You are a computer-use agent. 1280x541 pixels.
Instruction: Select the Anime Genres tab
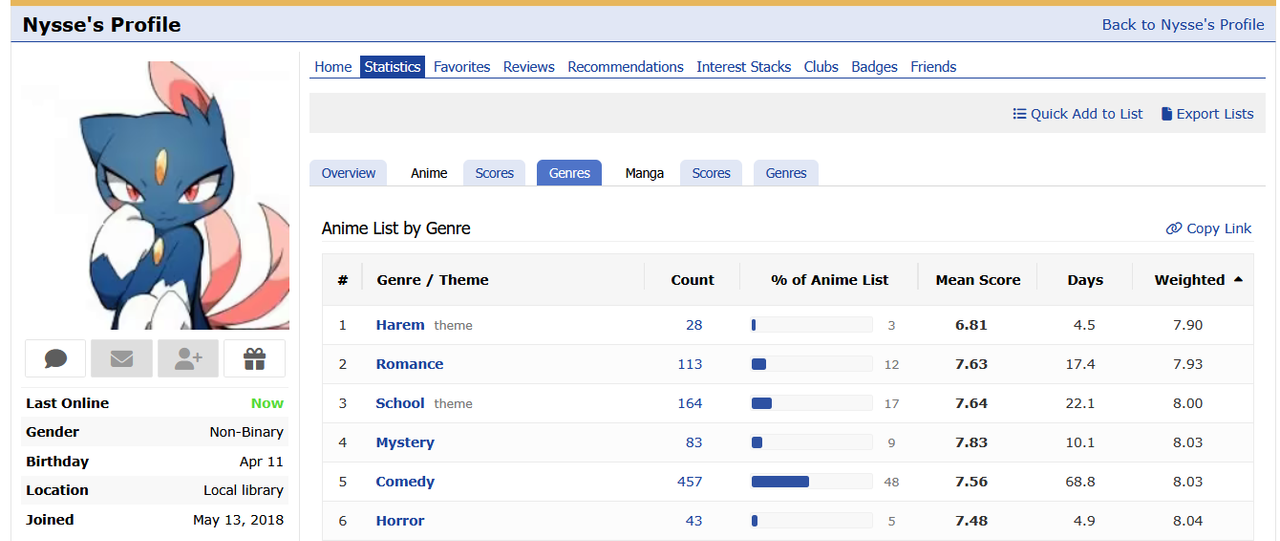click(x=569, y=173)
